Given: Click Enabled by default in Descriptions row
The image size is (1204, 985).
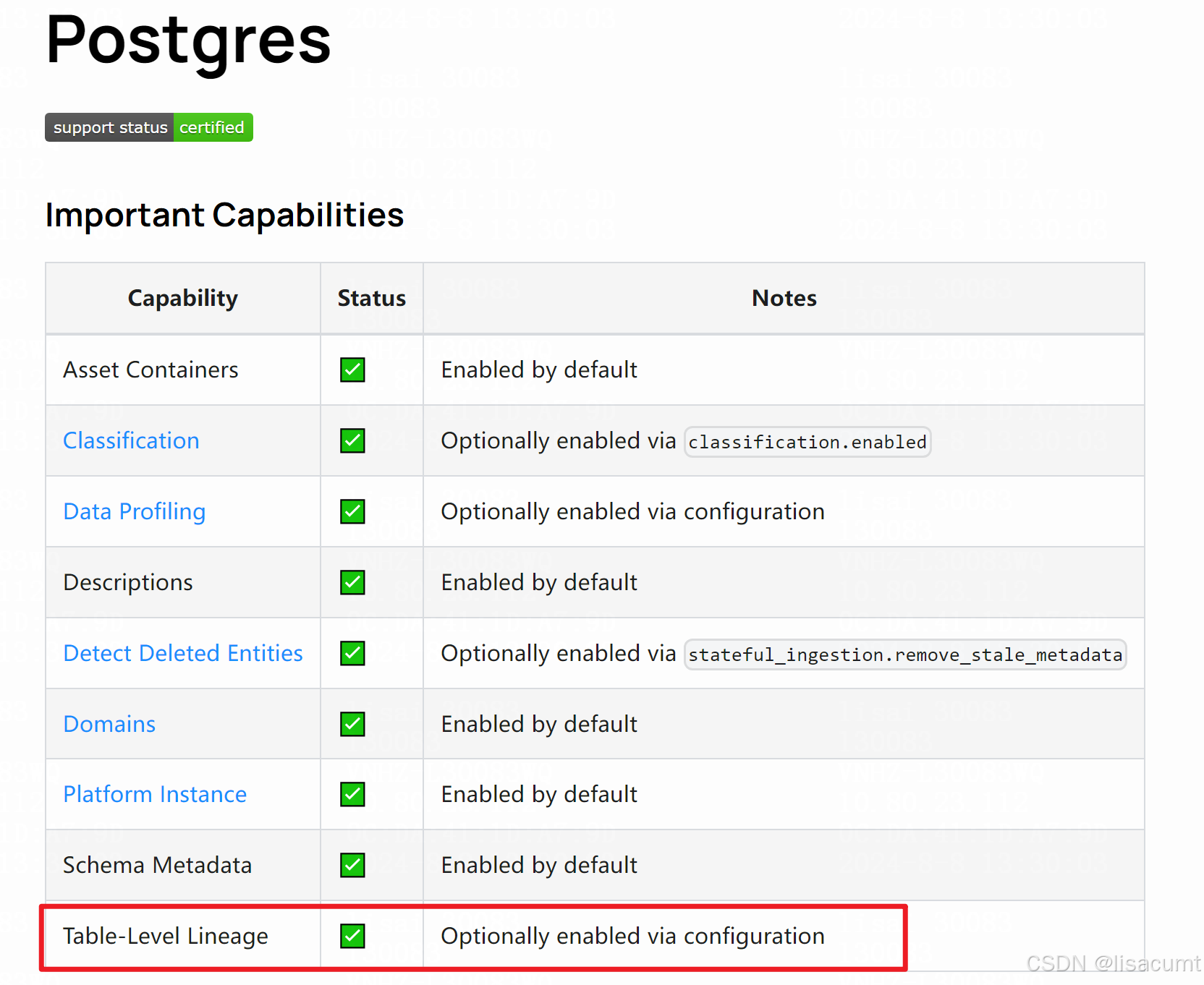Looking at the screenshot, I should point(539,583).
